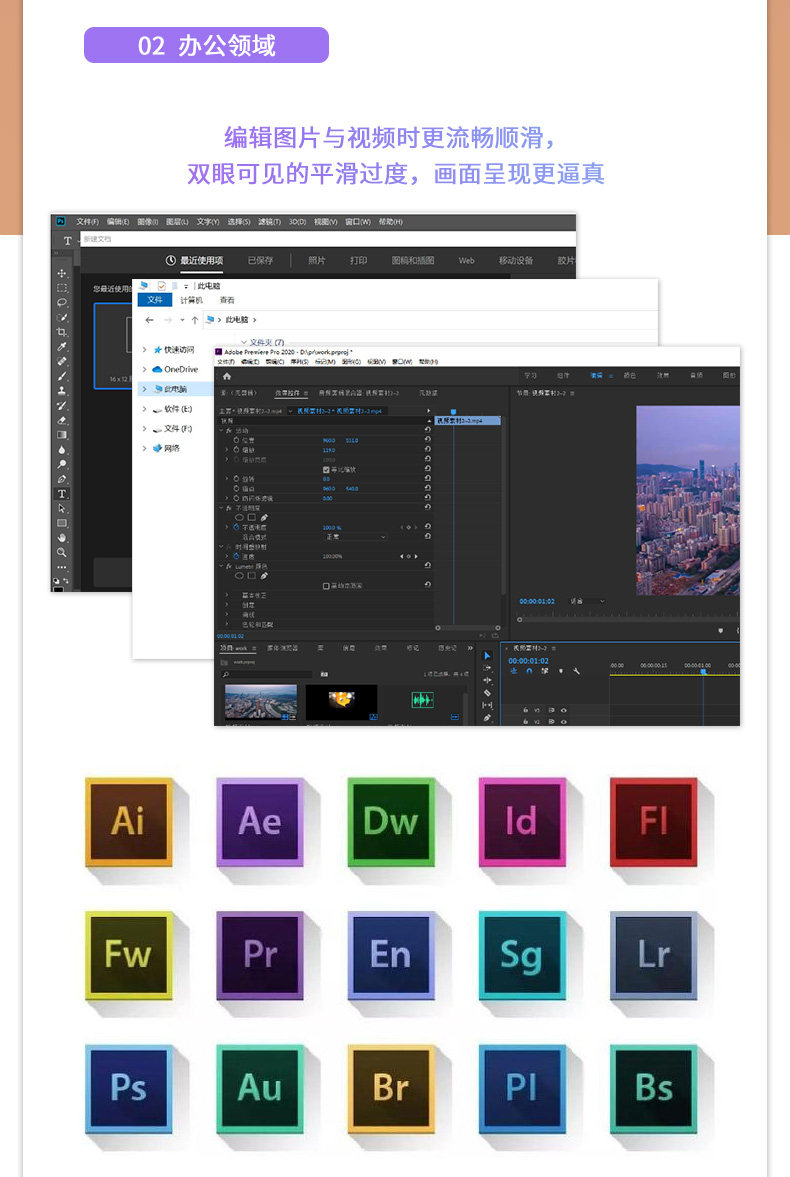Select the Crop tool in Photoshop toolbar
Screen dimensions: 790x1177
tap(62, 332)
